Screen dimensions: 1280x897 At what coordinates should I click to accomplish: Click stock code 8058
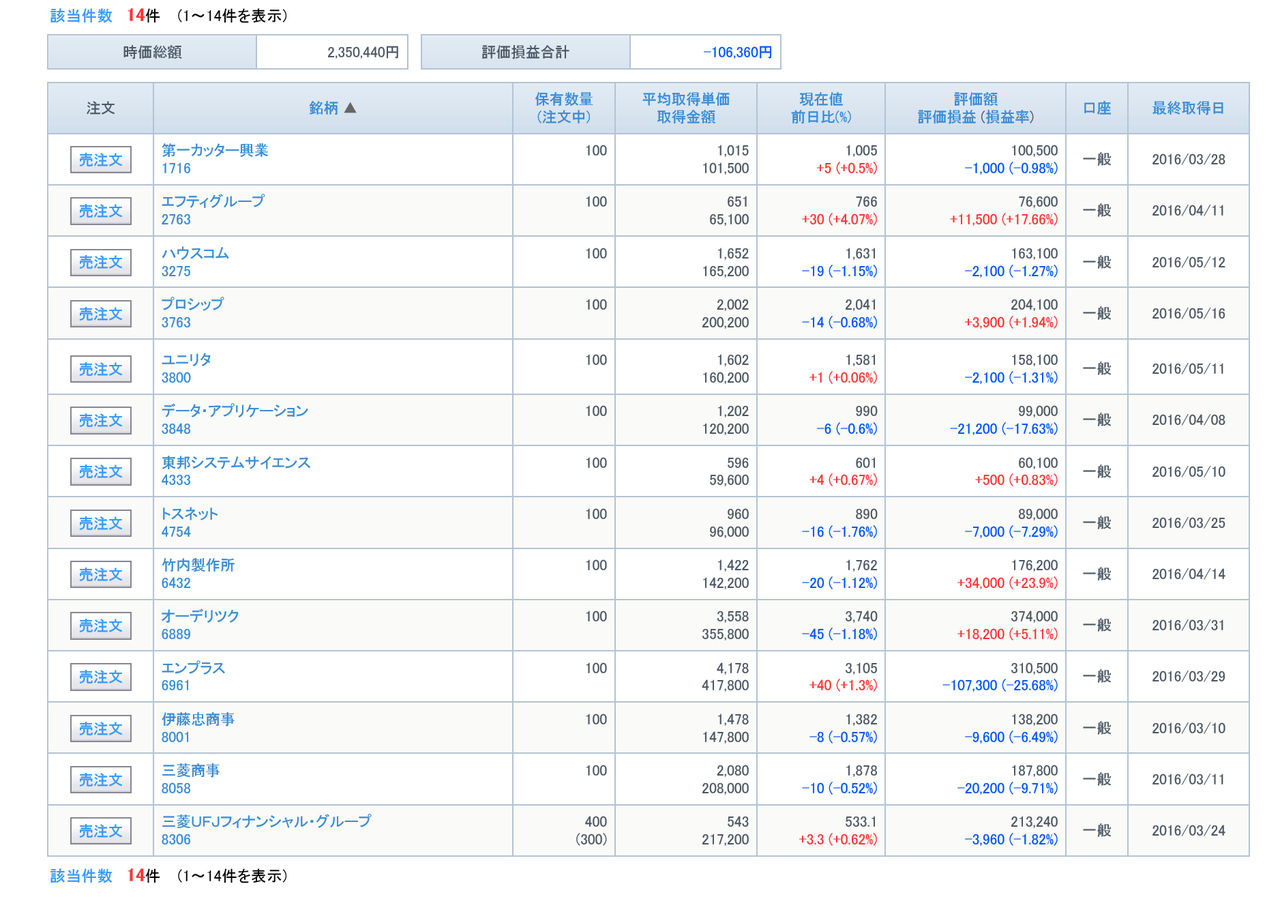click(176, 788)
